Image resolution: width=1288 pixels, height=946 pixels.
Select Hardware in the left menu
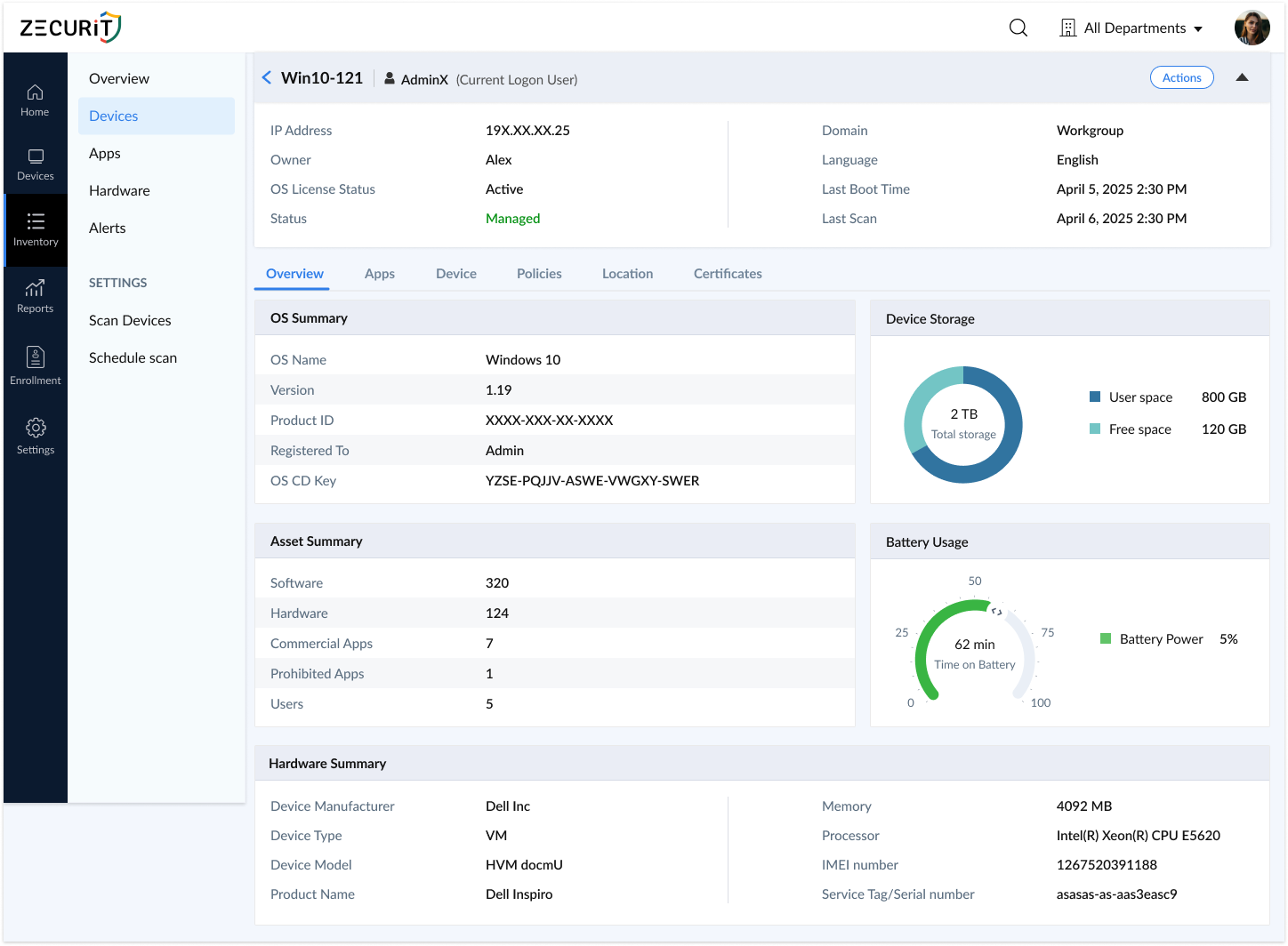(119, 190)
